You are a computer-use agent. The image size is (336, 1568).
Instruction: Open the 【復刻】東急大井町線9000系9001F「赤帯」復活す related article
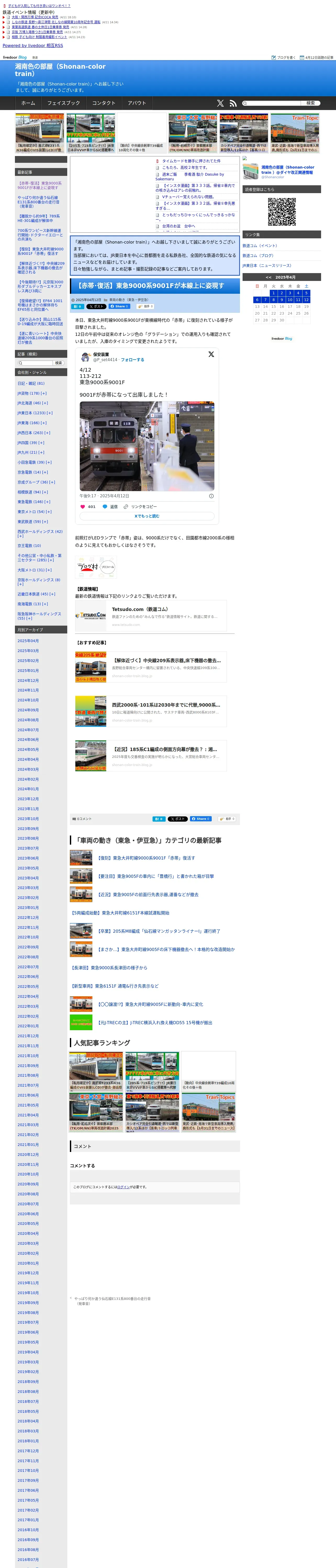click(x=146, y=858)
